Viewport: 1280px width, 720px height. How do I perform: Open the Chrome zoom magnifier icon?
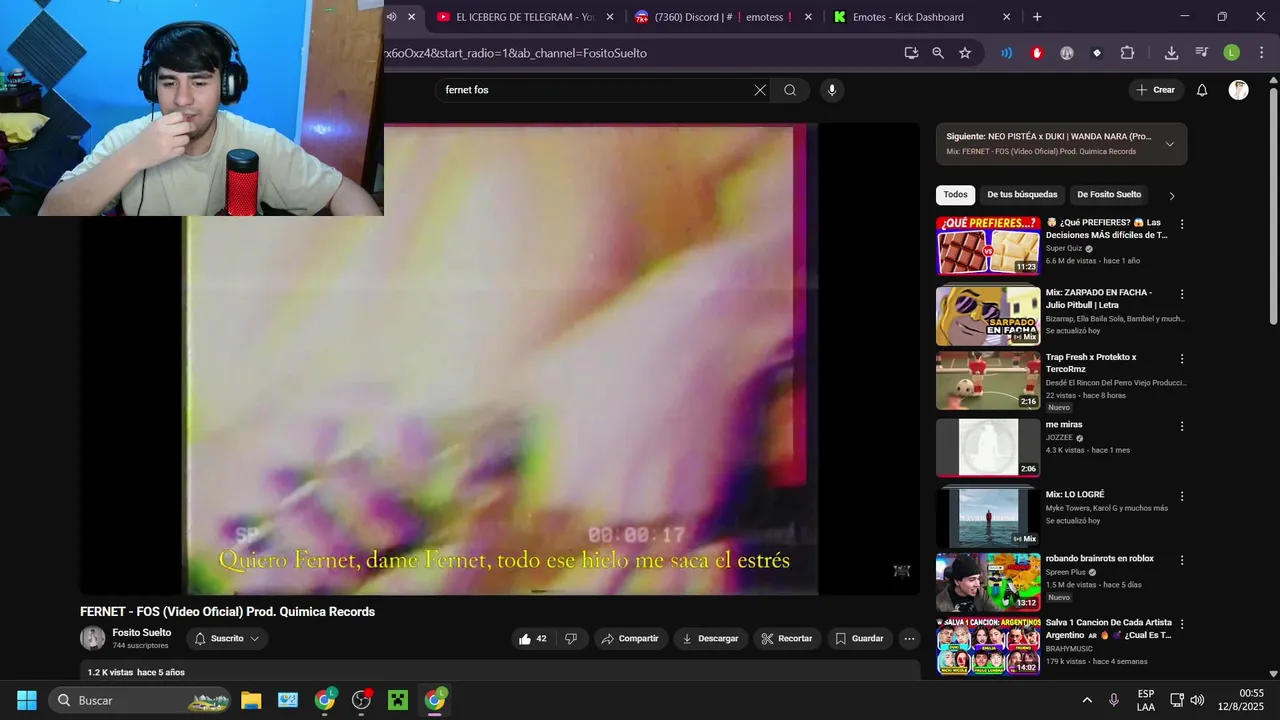point(938,53)
